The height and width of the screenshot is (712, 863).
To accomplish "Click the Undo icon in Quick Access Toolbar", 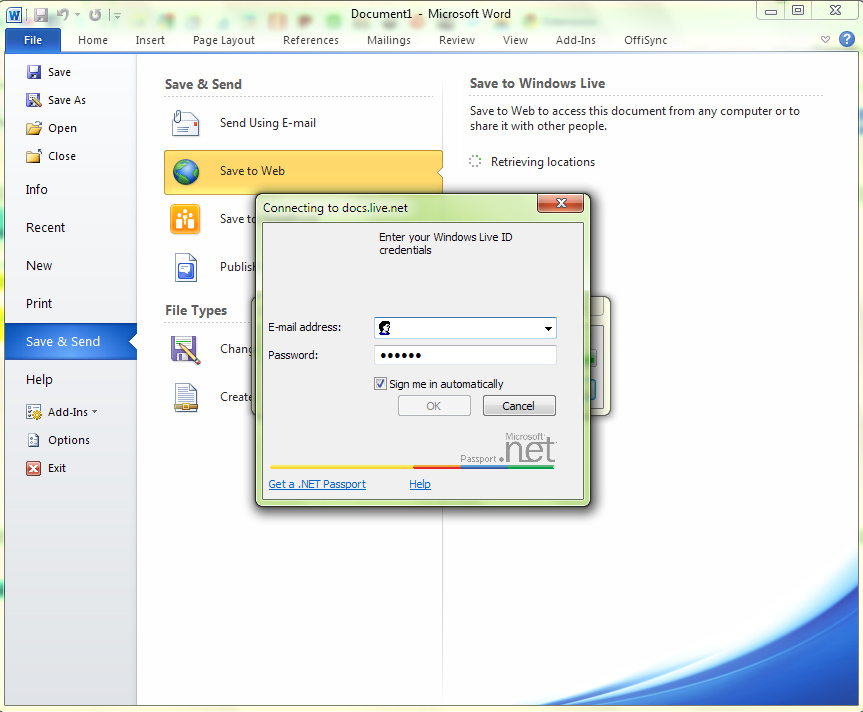I will tap(63, 15).
